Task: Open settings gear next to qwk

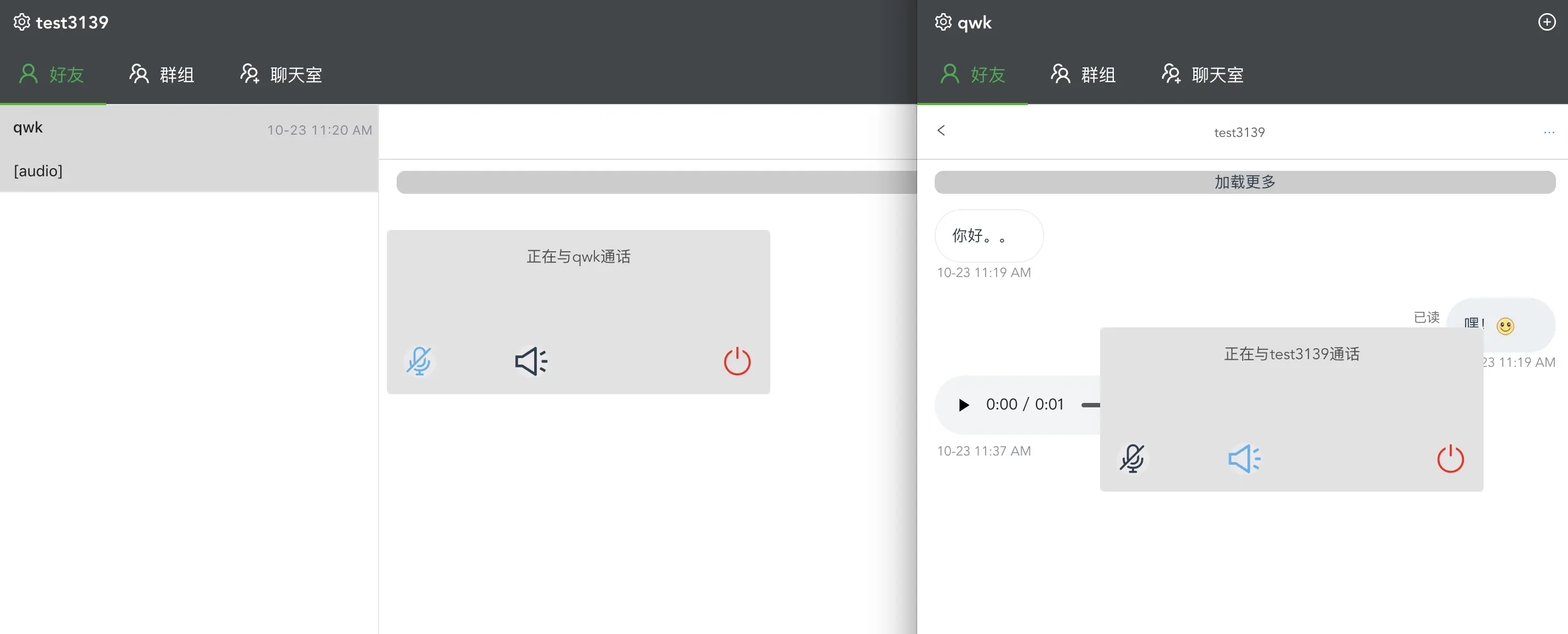Action: pyautogui.click(x=943, y=22)
